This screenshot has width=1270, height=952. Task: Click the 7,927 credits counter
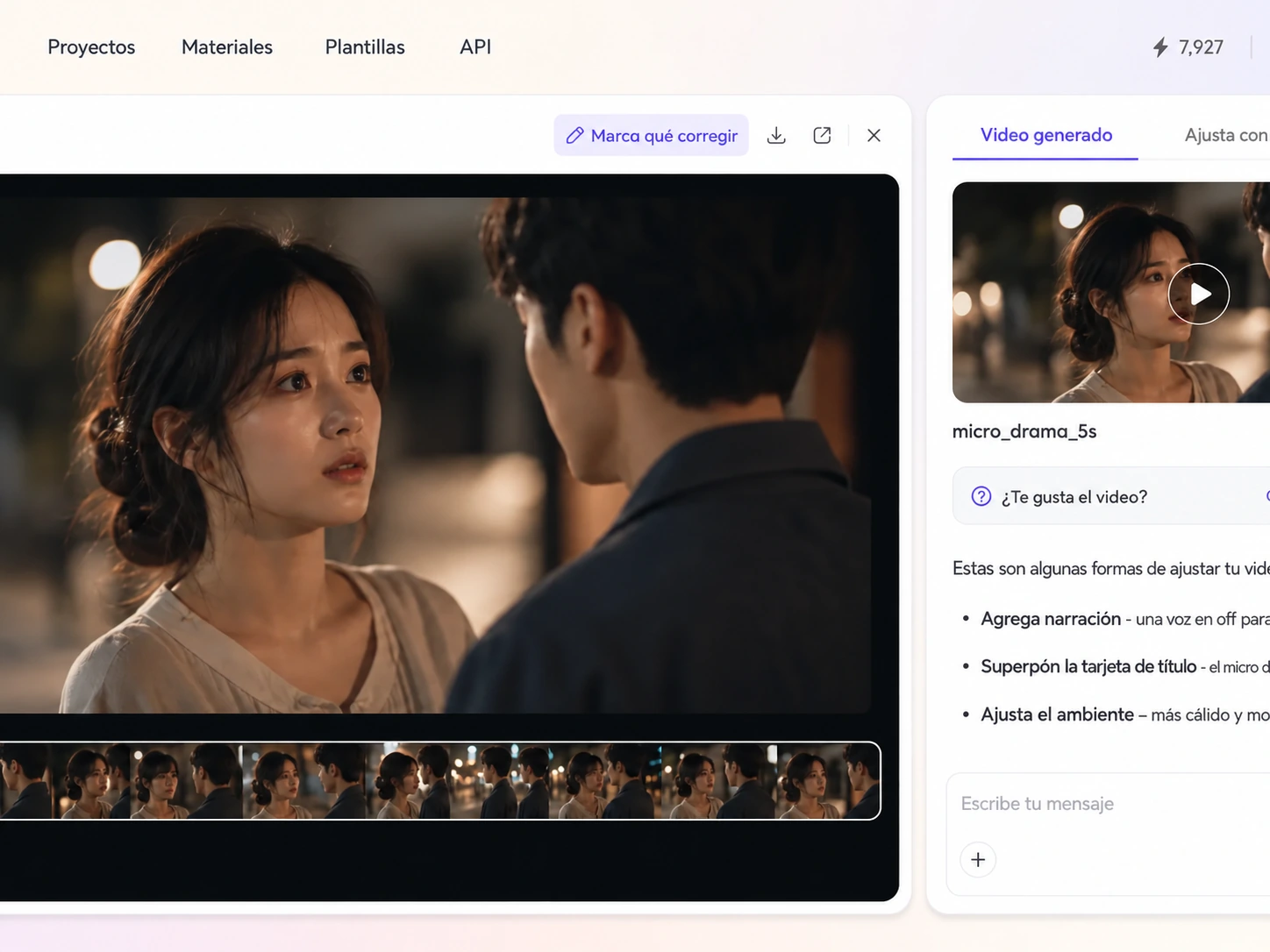pos(1201,47)
